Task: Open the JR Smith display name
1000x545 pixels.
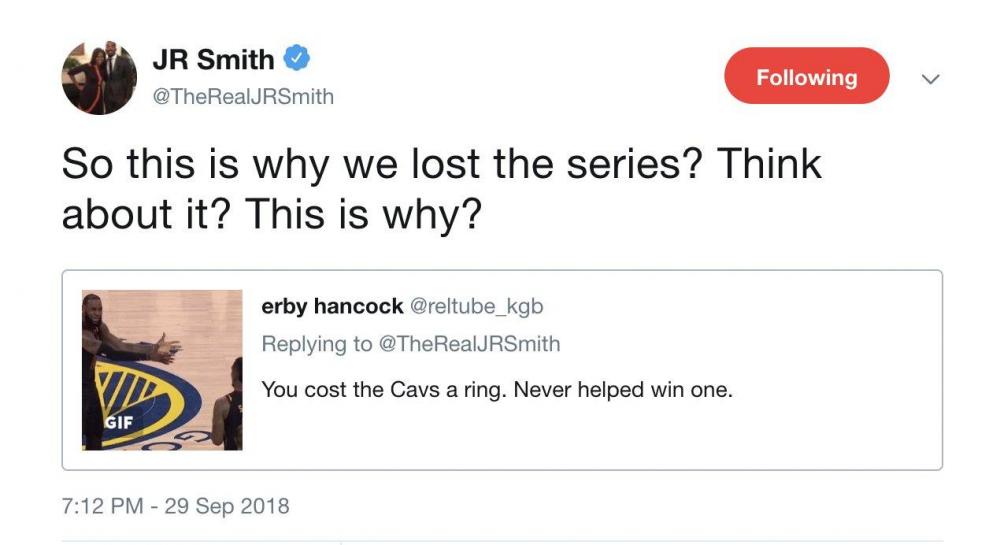Action: click(213, 60)
